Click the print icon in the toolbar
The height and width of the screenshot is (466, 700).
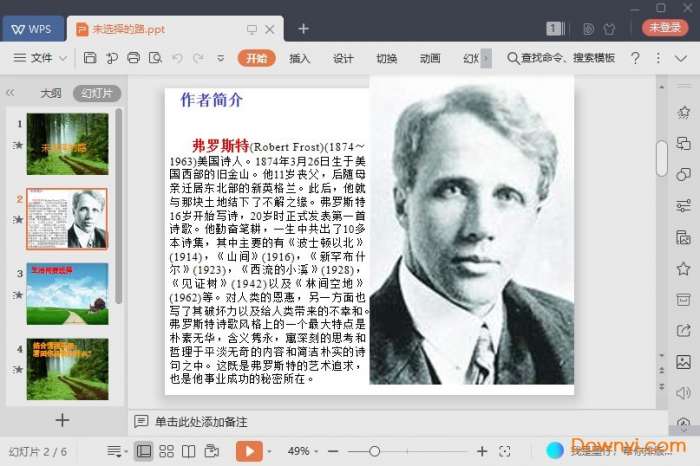133,58
